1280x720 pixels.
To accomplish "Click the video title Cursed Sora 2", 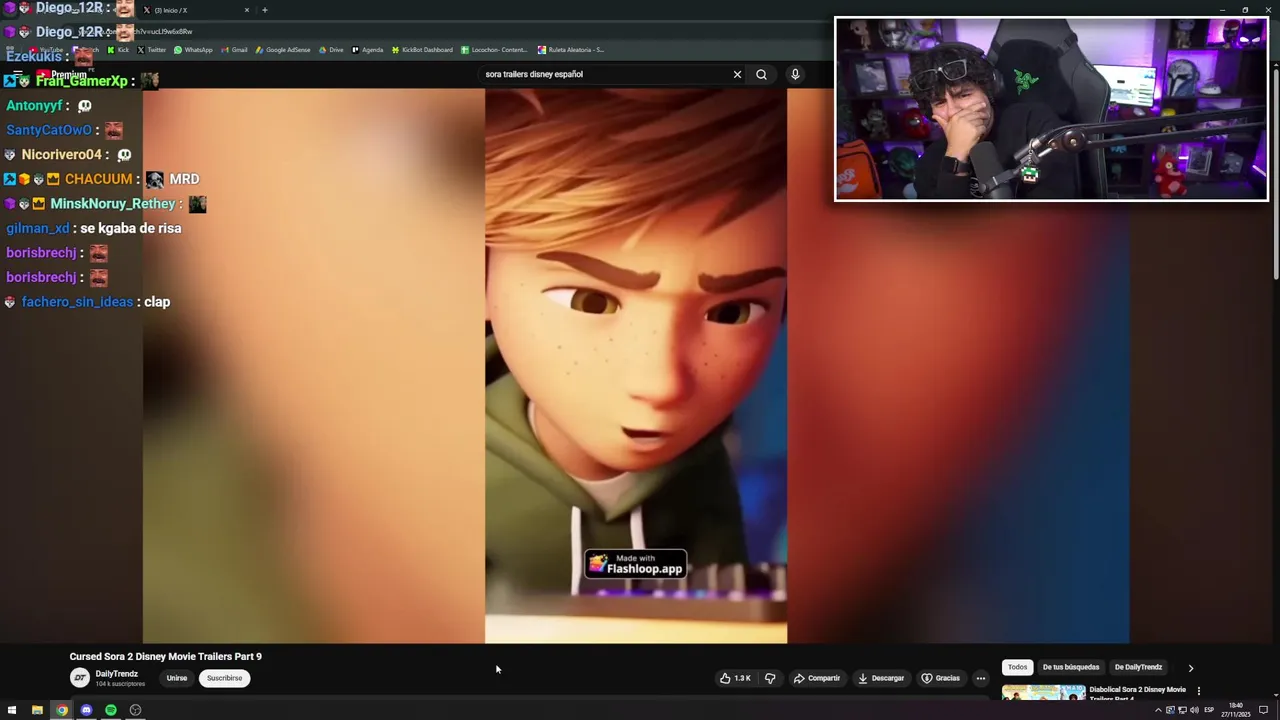I will click(x=165, y=657).
